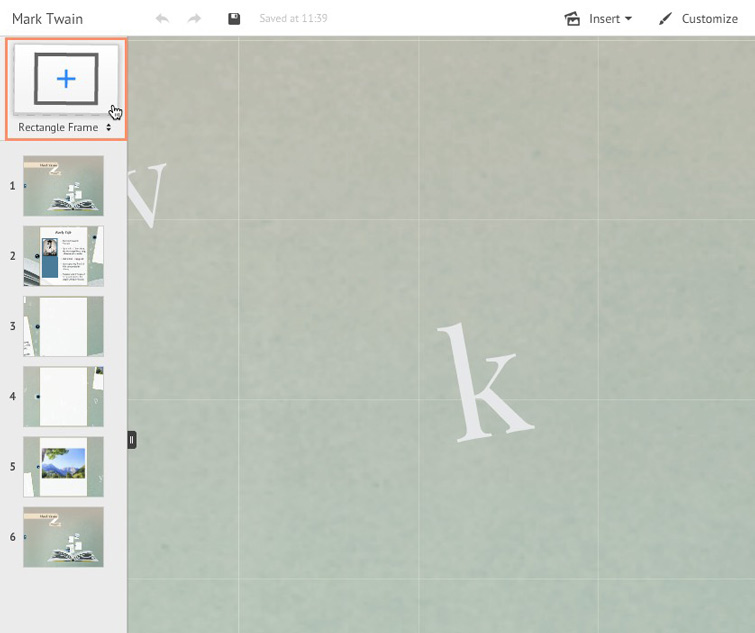
Task: Click the number 3 path step label
Action: click(12, 326)
